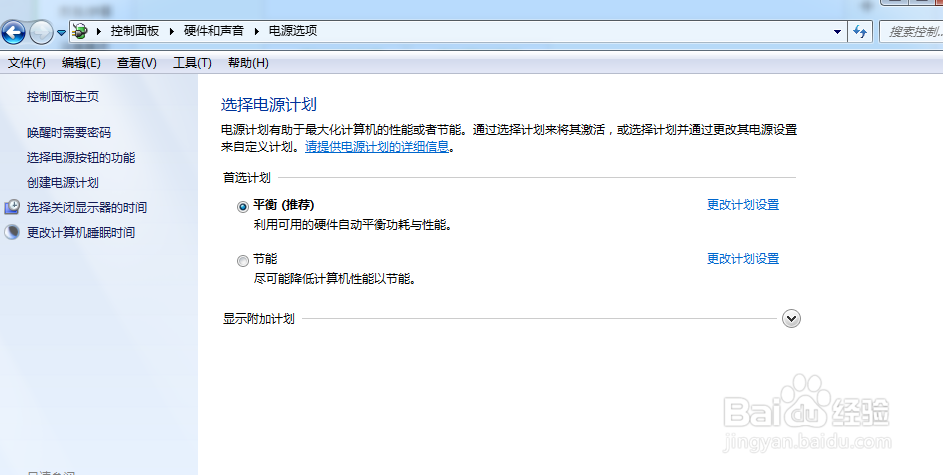Click 尽可能降低计算机性能以节能 description
943x475 pixels.
(335, 279)
